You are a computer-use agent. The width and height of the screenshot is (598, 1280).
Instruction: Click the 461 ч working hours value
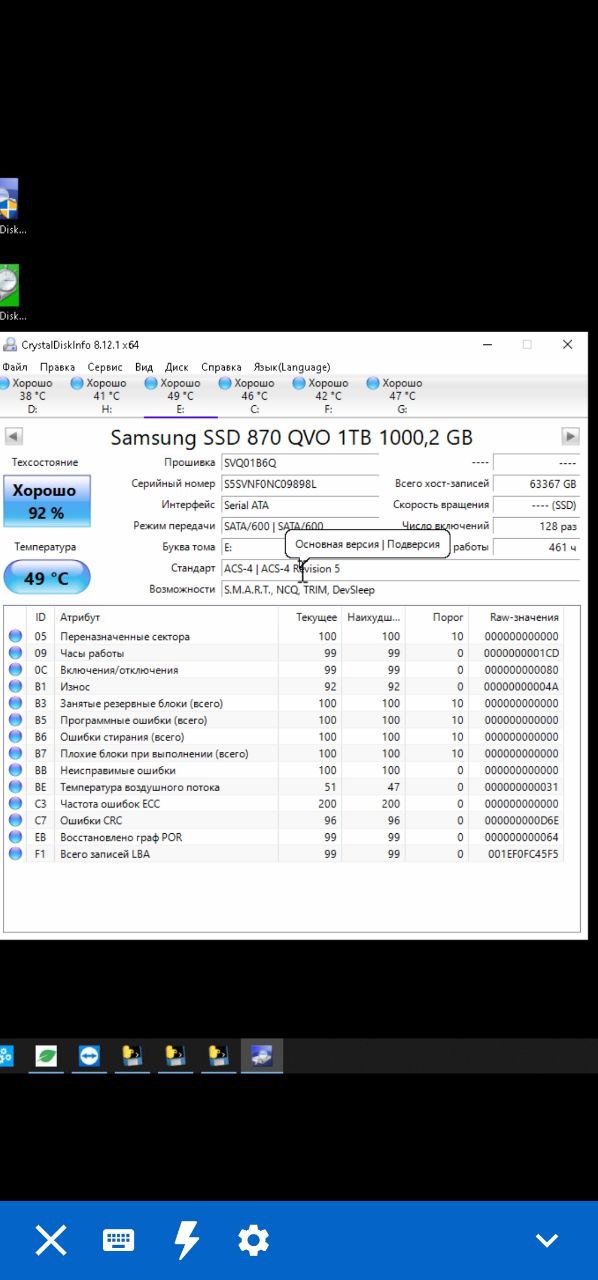pyautogui.click(x=537, y=547)
